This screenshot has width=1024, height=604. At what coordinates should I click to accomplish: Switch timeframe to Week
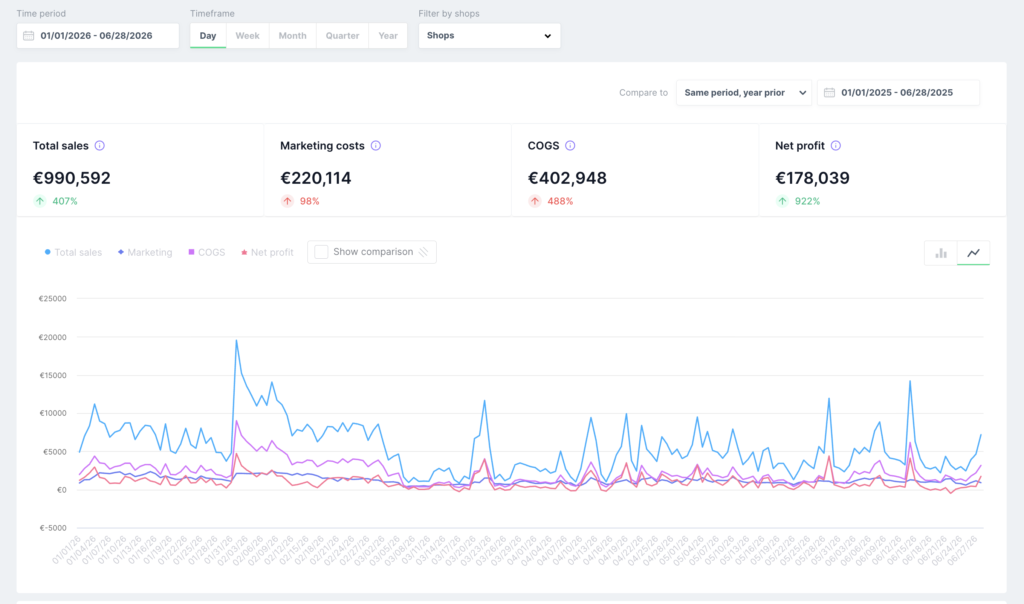(x=248, y=36)
